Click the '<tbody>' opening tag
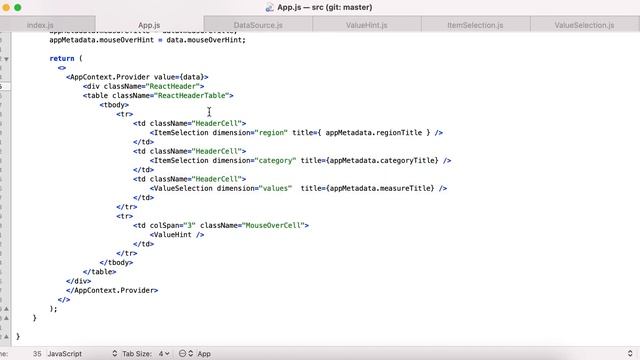640x360 pixels. (114, 105)
